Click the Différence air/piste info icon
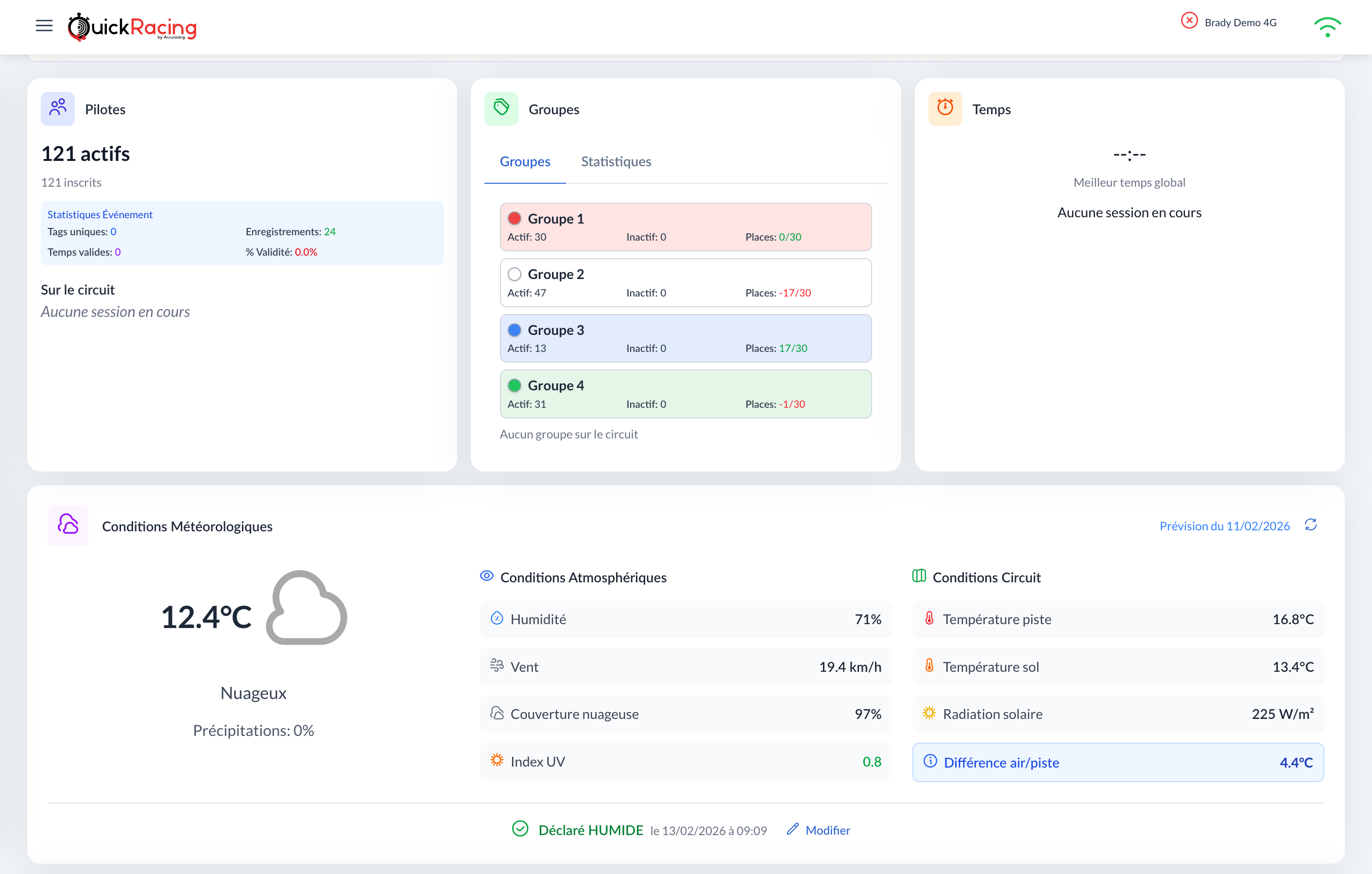The image size is (1372, 874). point(930,761)
